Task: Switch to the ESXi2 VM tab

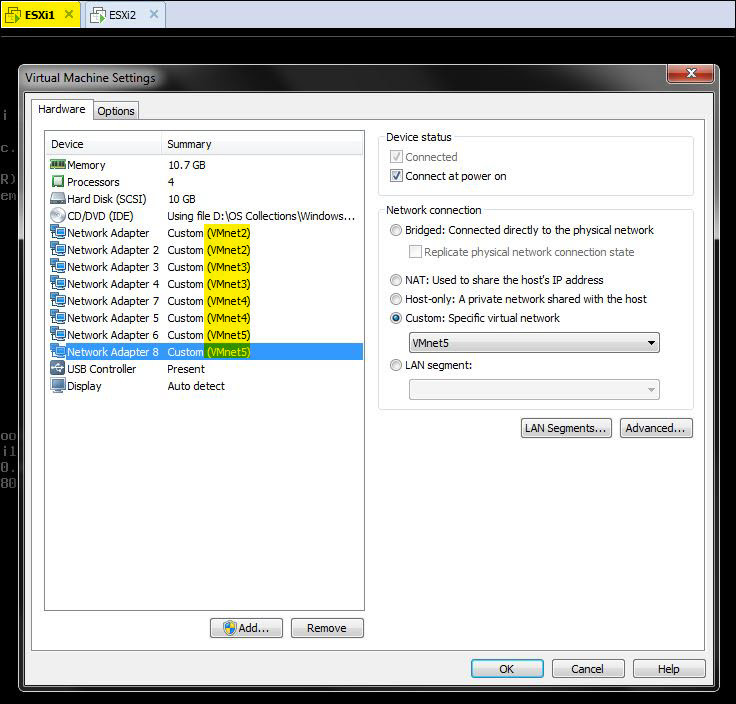Action: point(125,15)
